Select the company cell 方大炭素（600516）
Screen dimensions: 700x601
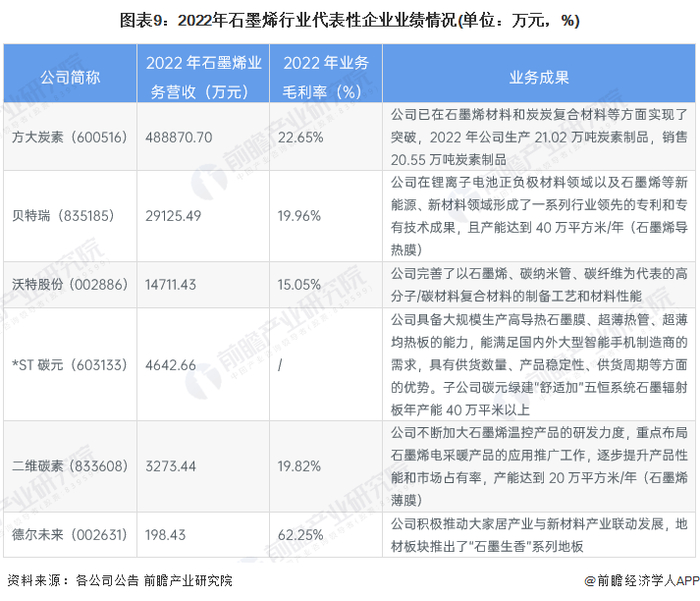click(70, 137)
